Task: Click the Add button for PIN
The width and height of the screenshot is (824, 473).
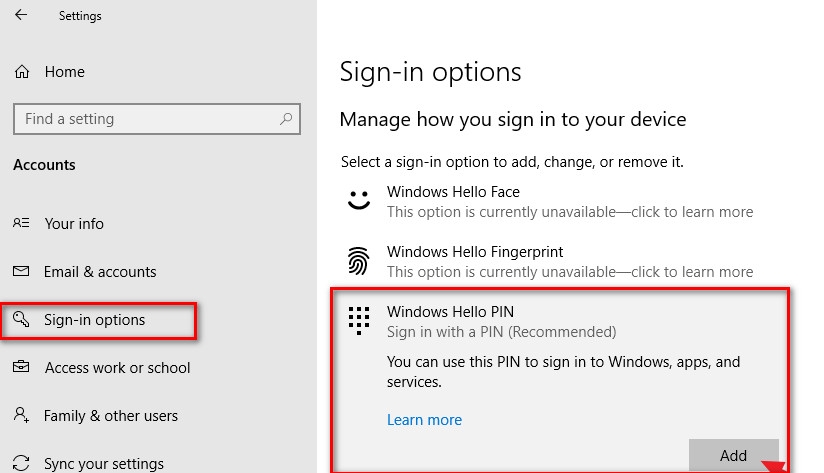Action: [x=734, y=455]
